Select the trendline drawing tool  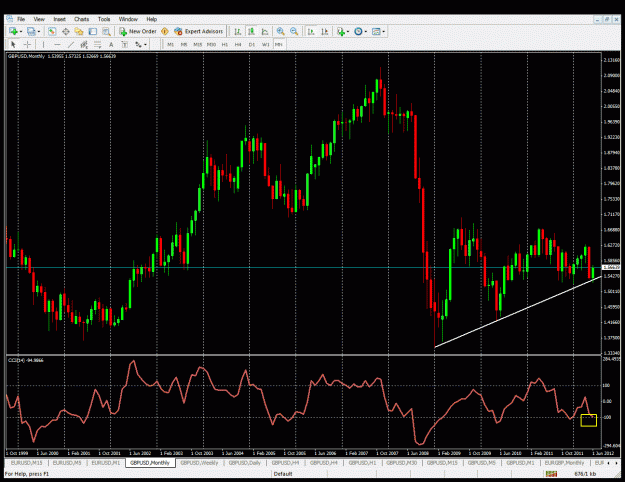(71, 44)
